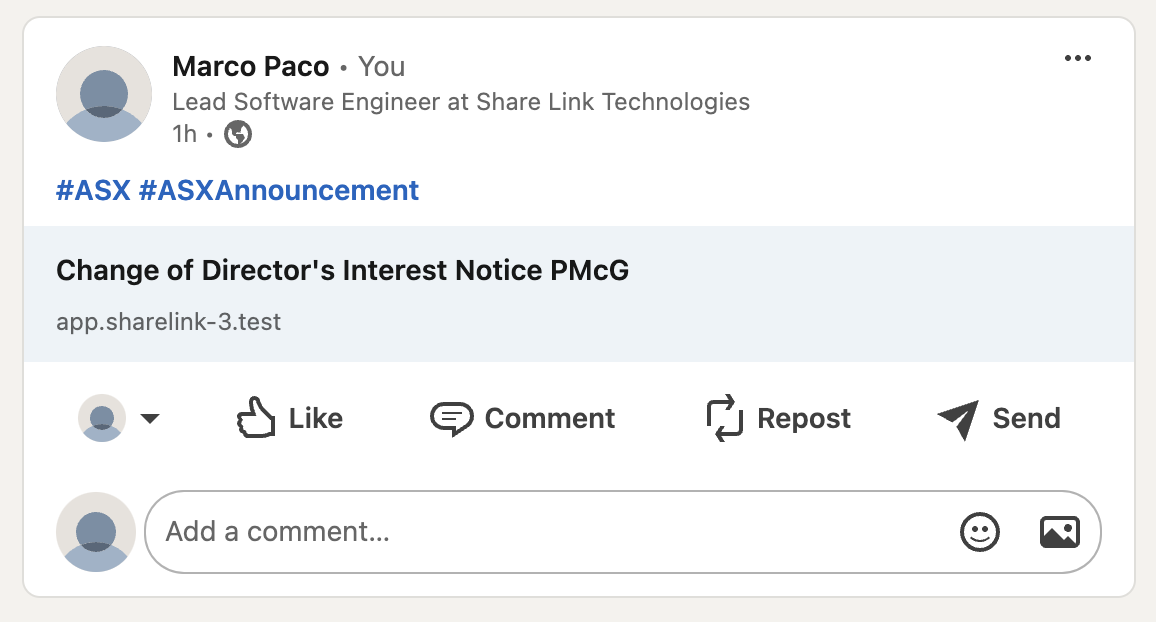This screenshot has height=622, width=1156.
Task: Click the app.sharelink-3.test source text
Action: tap(169, 321)
